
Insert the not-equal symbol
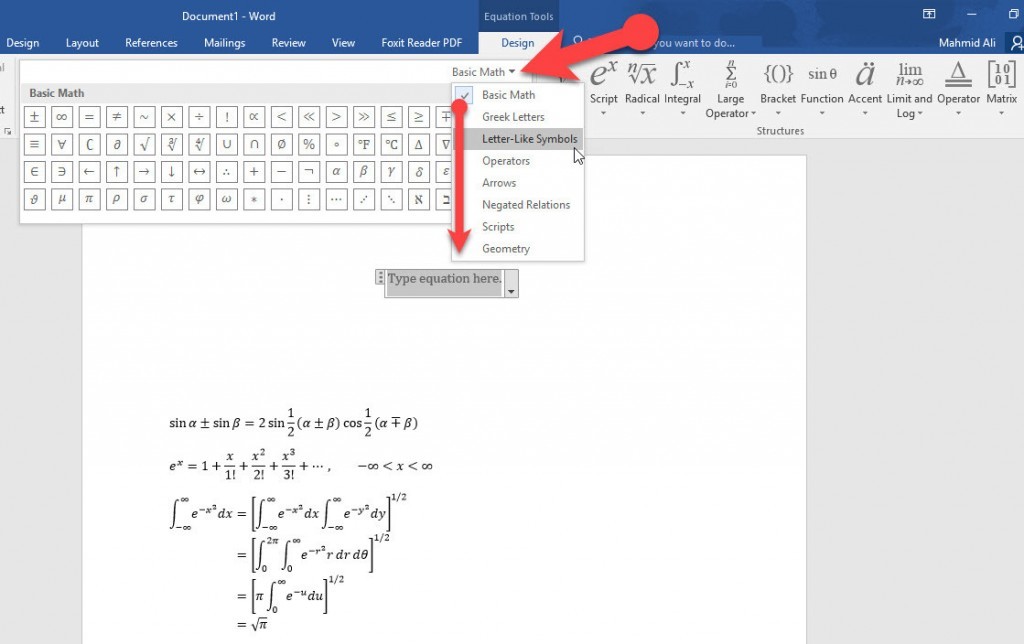(116, 117)
